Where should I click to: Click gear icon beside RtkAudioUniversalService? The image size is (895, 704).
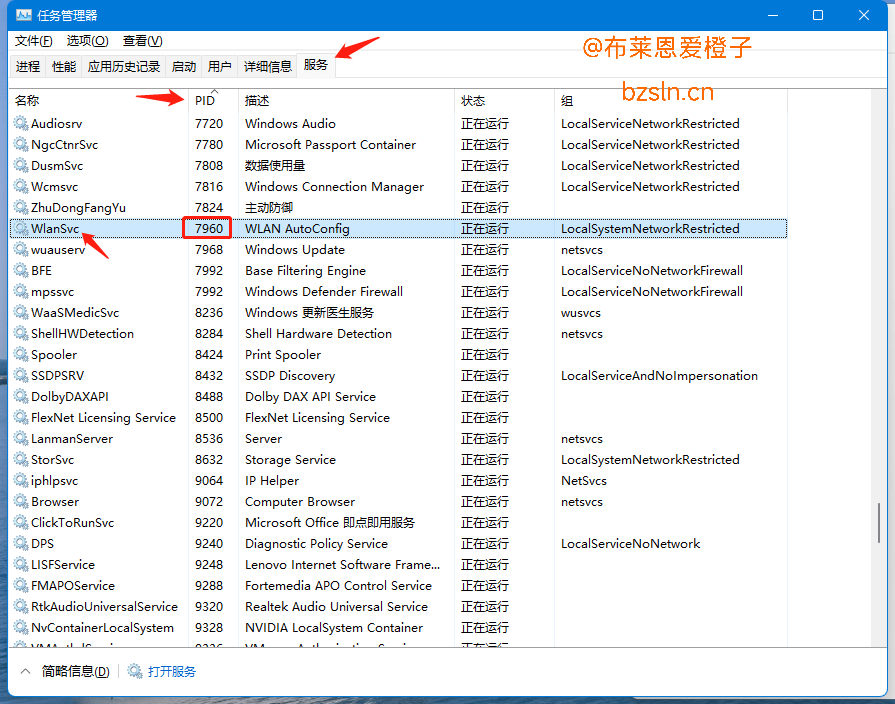[21, 606]
